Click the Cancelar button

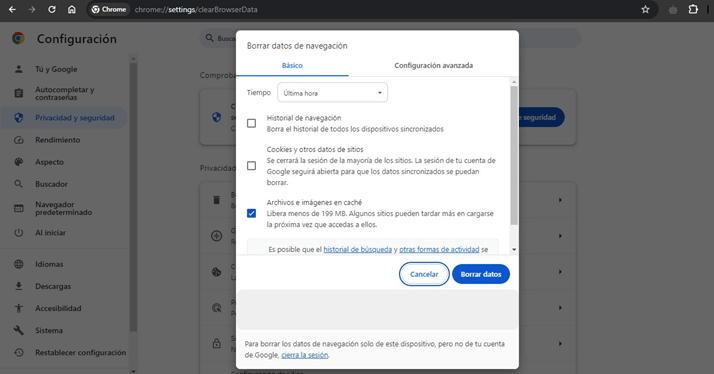pos(424,274)
